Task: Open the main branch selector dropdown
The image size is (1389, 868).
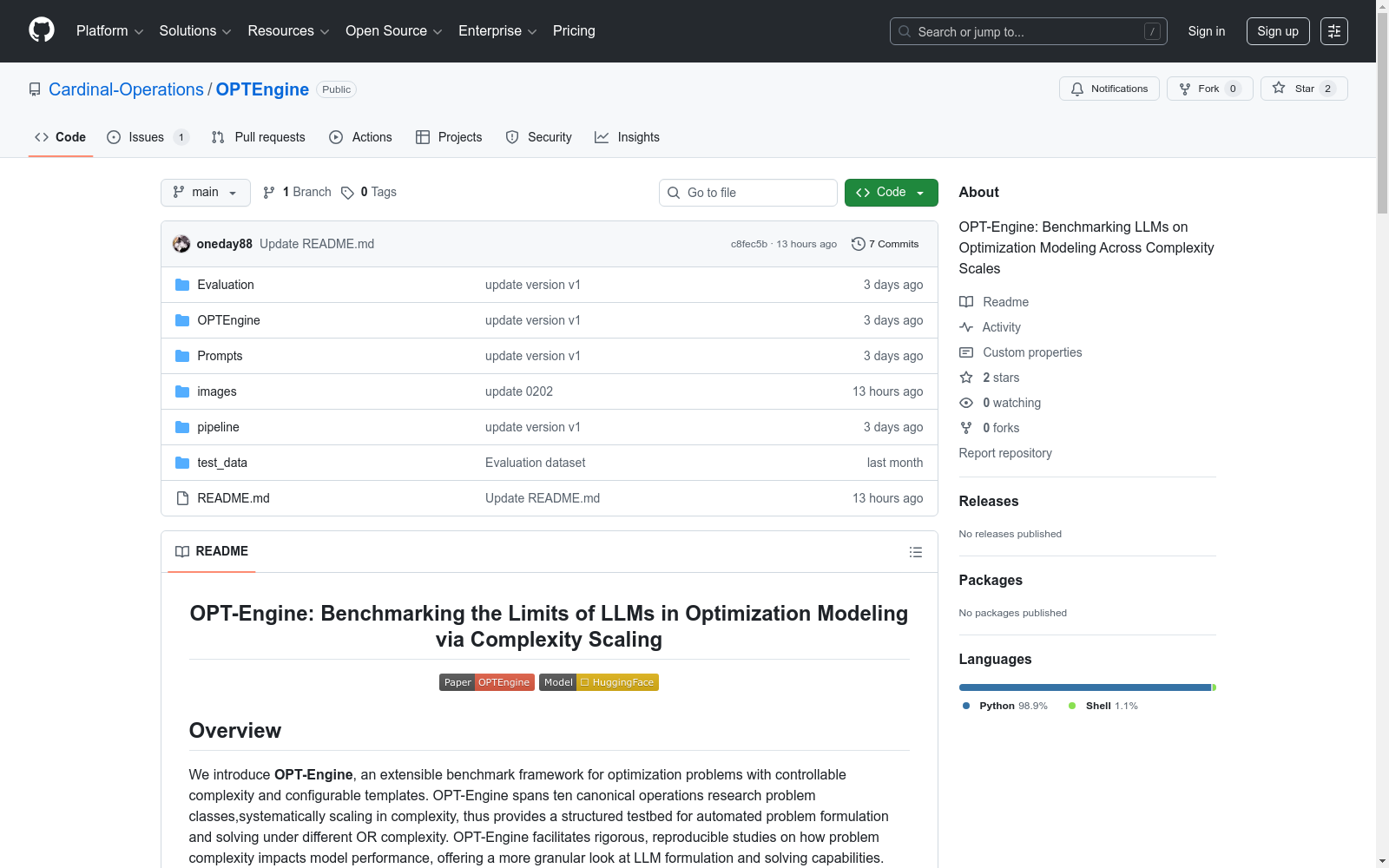Action: click(x=206, y=193)
